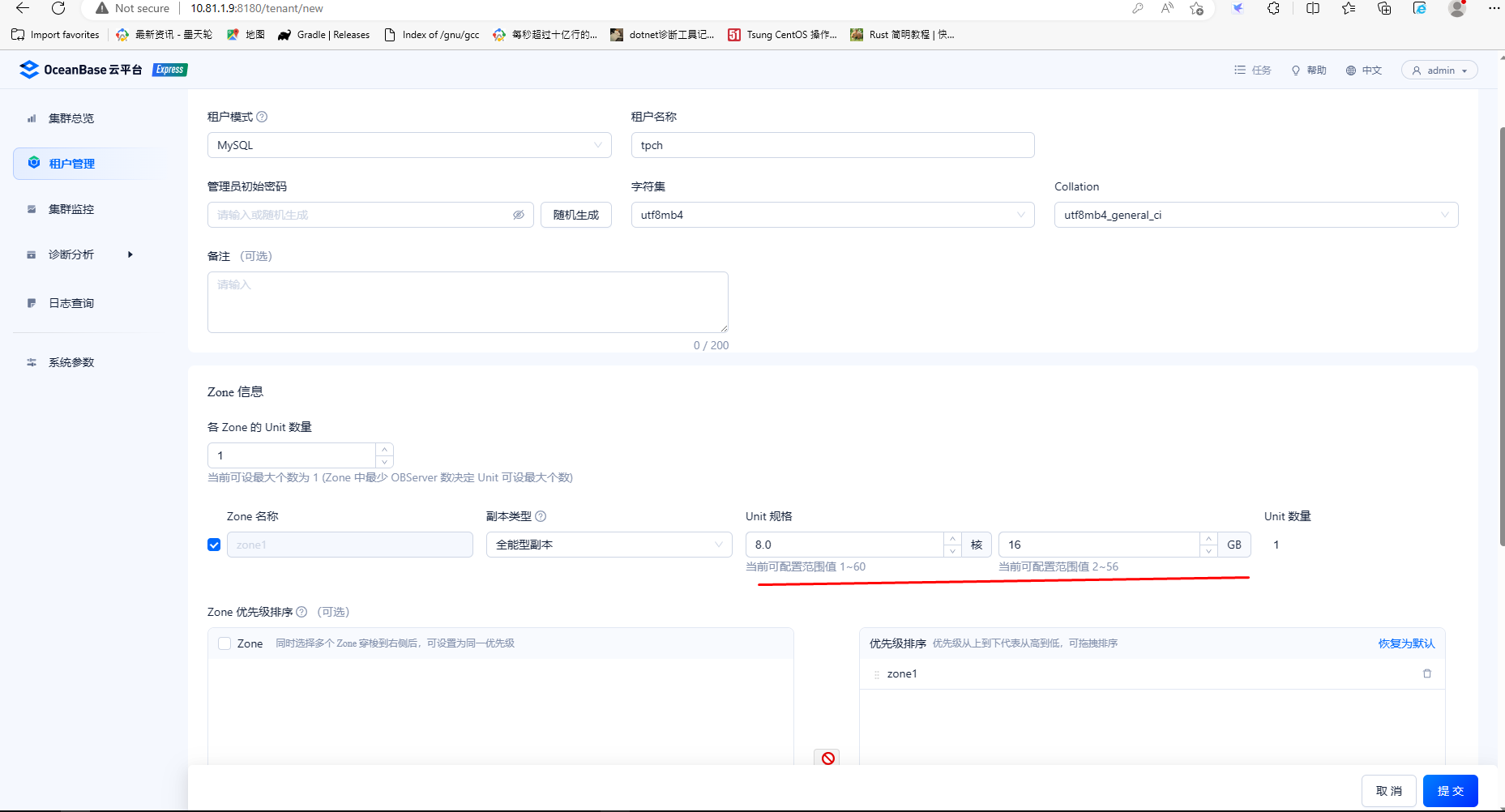Click help icon beside Zone 优先级排序
The width and height of the screenshot is (1505, 812).
(301, 612)
